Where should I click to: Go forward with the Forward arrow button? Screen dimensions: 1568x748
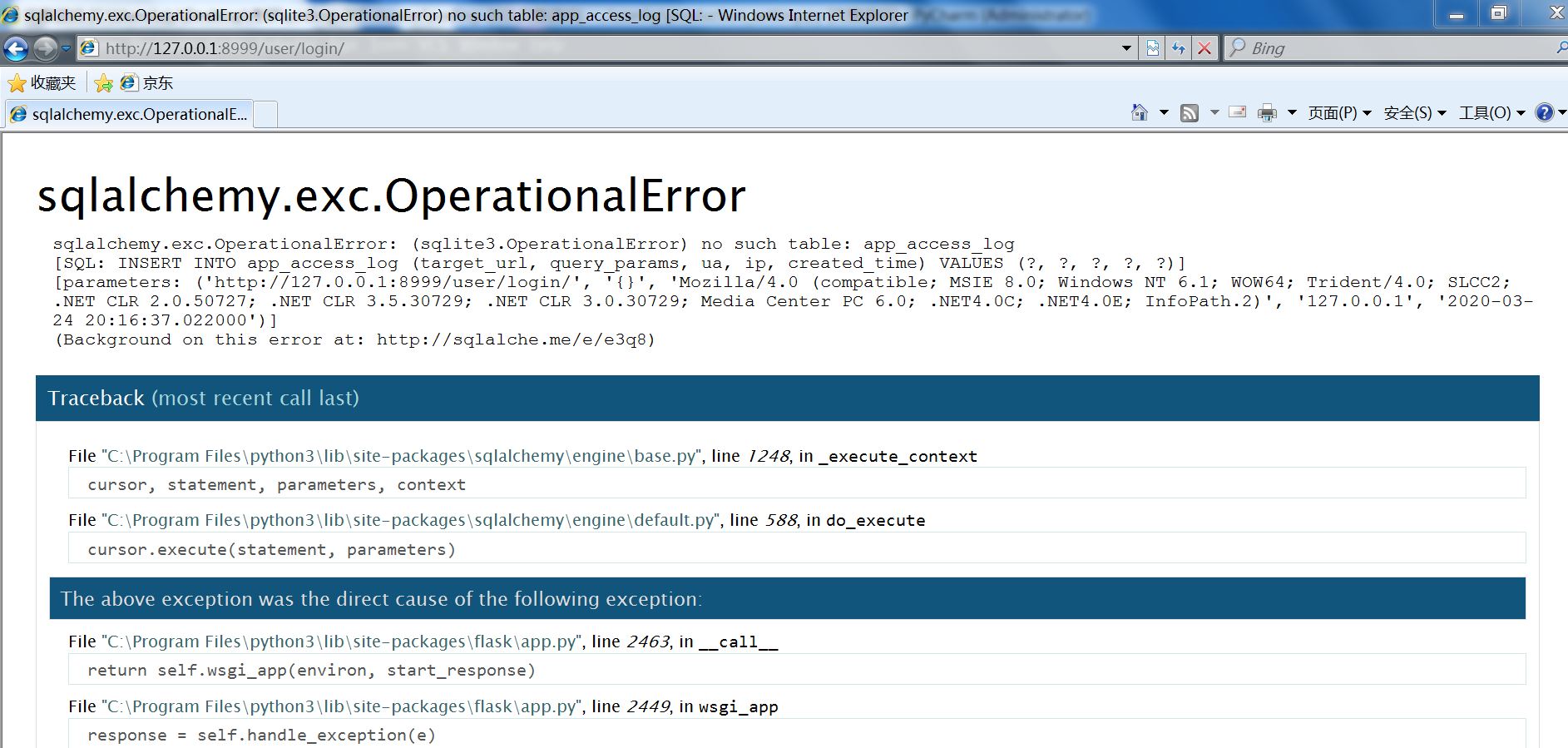[x=45, y=48]
